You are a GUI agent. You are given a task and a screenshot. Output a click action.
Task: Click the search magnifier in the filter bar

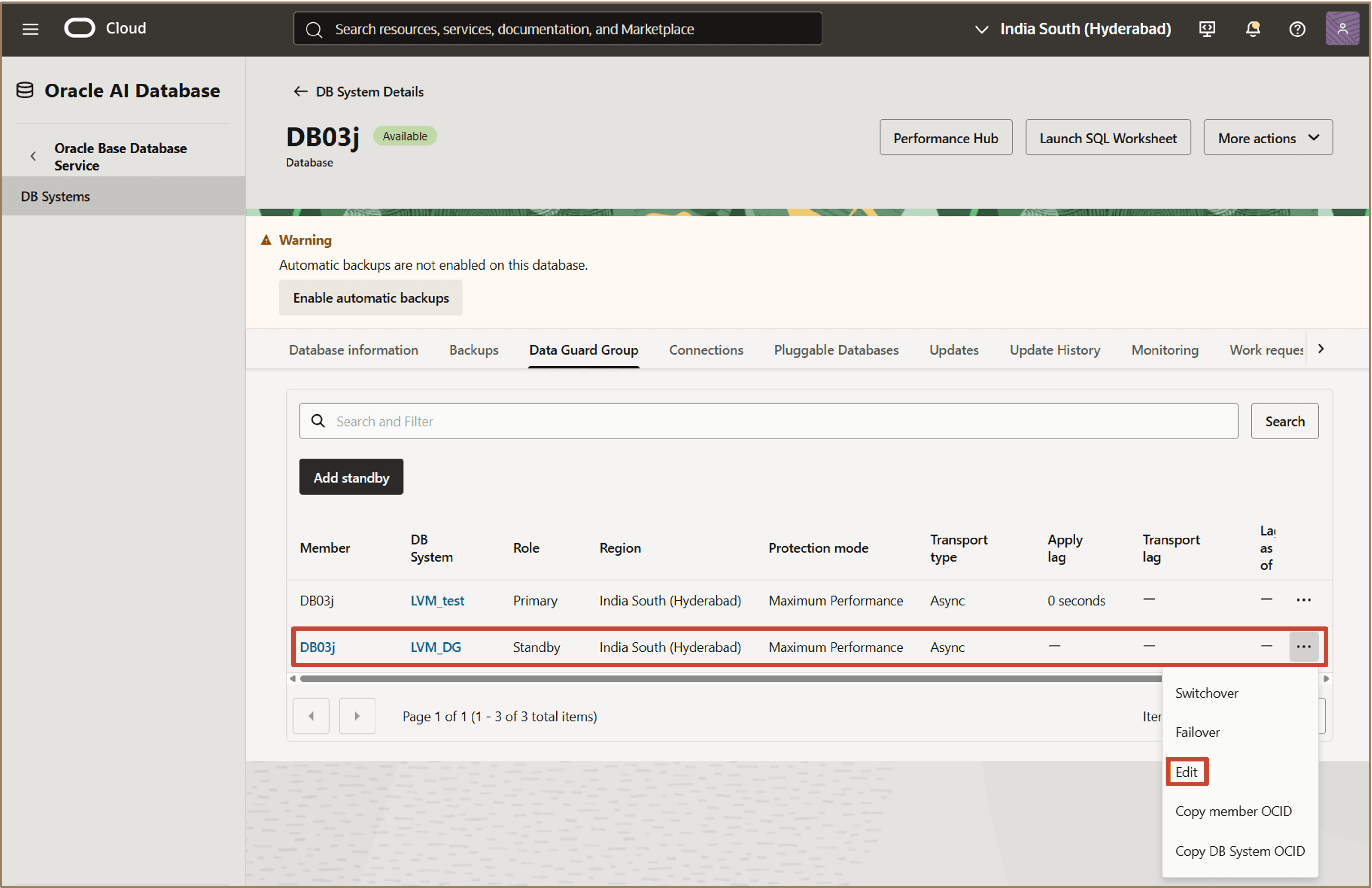(x=317, y=421)
